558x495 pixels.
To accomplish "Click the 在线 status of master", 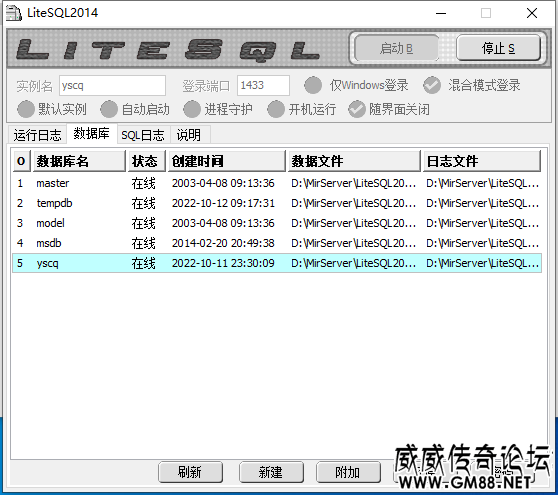I will pos(143,183).
